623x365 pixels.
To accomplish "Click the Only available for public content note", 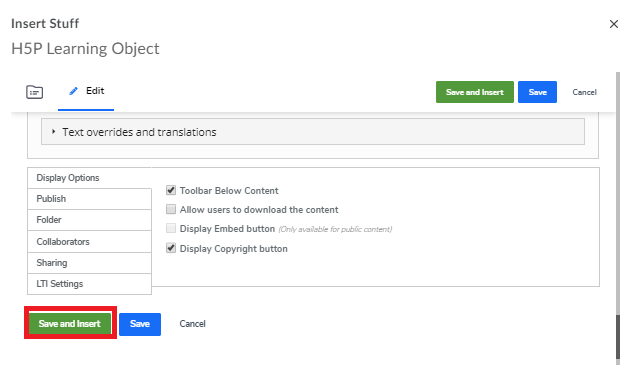I will tap(335, 229).
